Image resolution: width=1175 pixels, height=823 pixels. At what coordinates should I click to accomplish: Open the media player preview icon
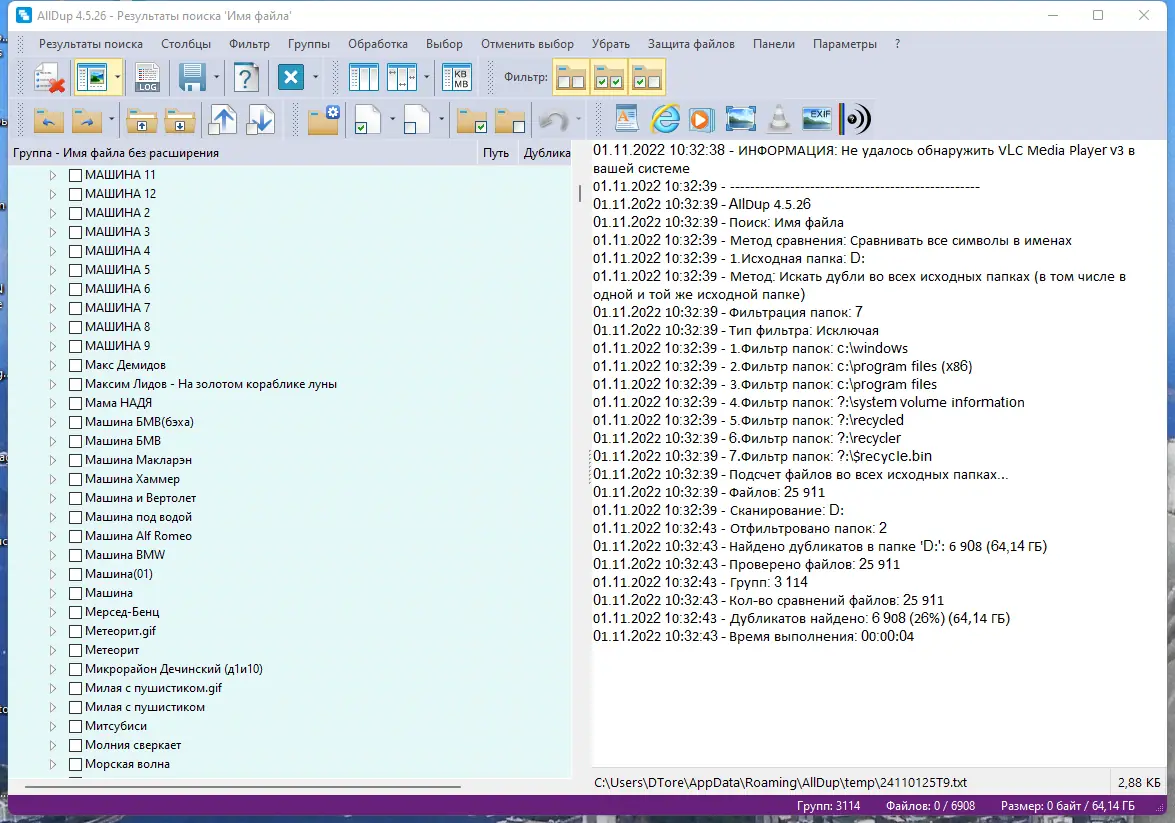pos(701,118)
